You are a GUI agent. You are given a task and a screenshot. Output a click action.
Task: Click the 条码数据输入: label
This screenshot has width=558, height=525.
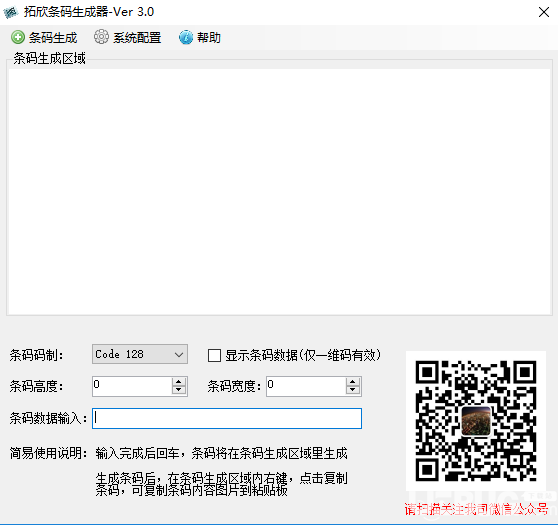48,418
